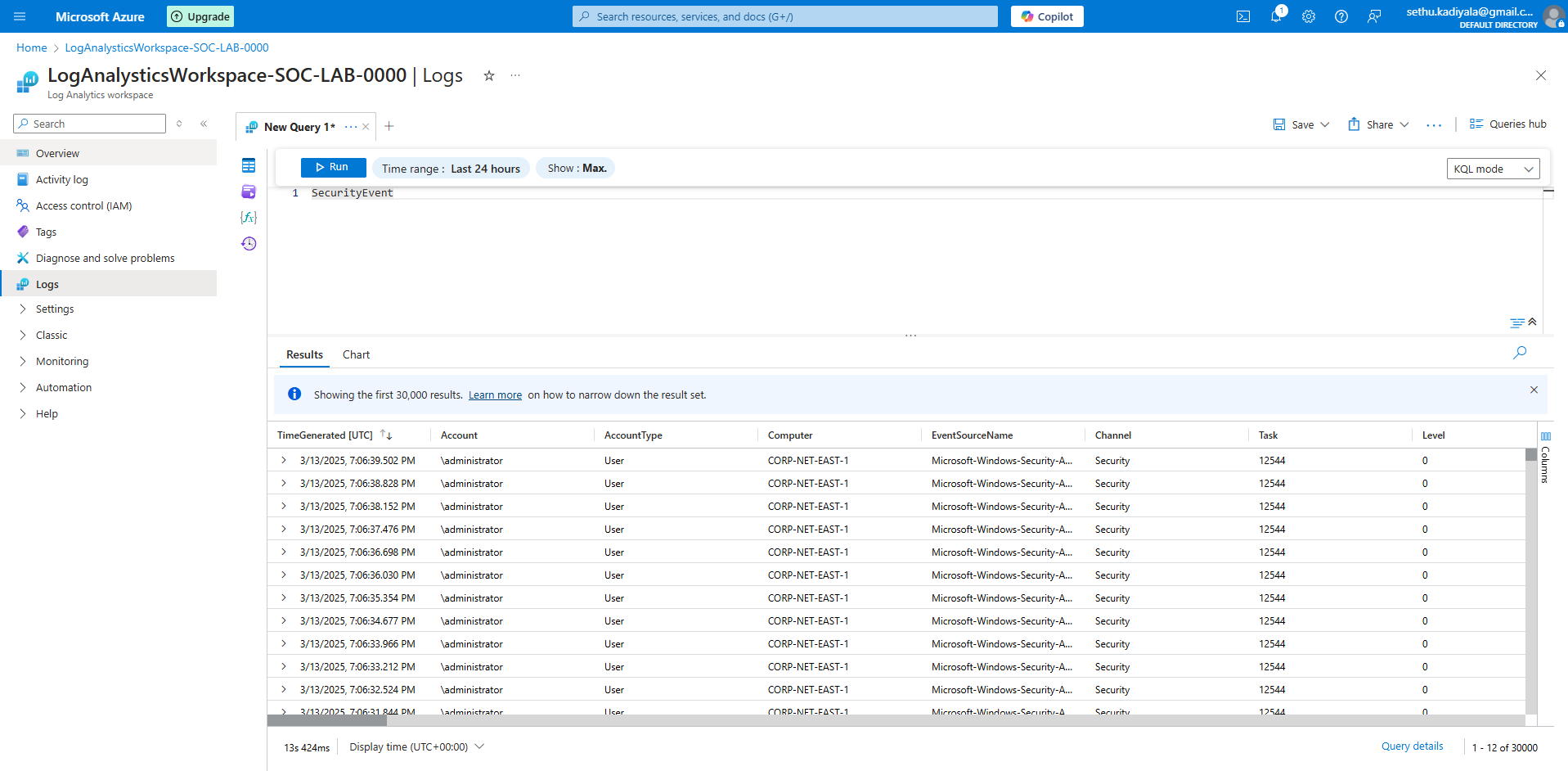The height and width of the screenshot is (771, 1568).
Task: Open the Columns side panel
Action: [x=1545, y=458]
